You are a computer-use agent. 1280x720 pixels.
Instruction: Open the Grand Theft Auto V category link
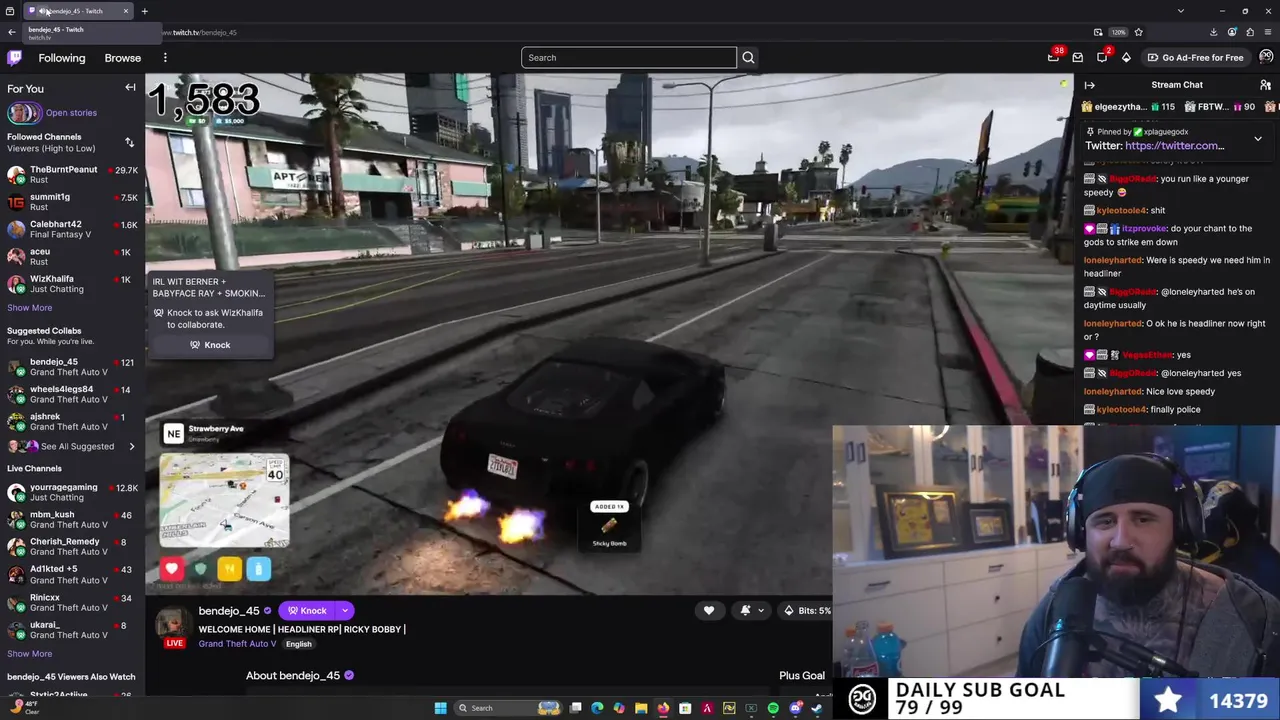click(237, 643)
